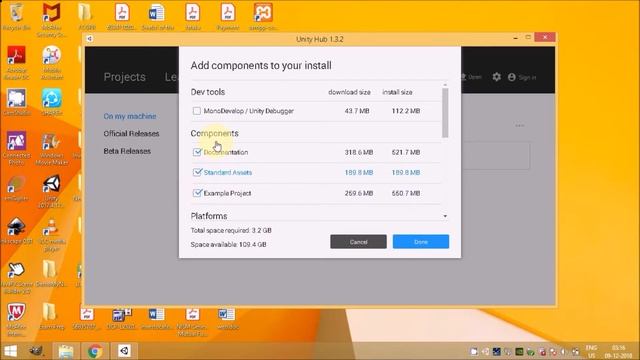
Task: Uncheck the Example Project checkbox
Action: [x=197, y=193]
